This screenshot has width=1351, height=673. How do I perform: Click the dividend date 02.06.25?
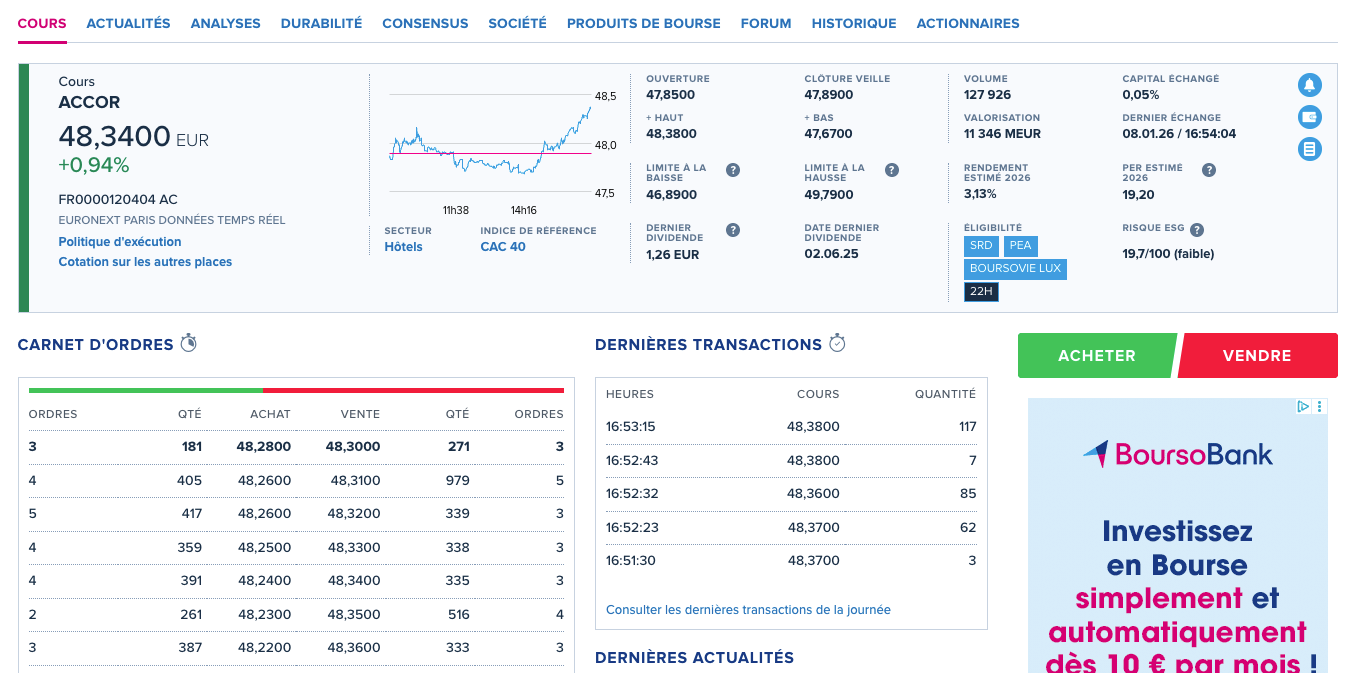pyautogui.click(x=831, y=255)
